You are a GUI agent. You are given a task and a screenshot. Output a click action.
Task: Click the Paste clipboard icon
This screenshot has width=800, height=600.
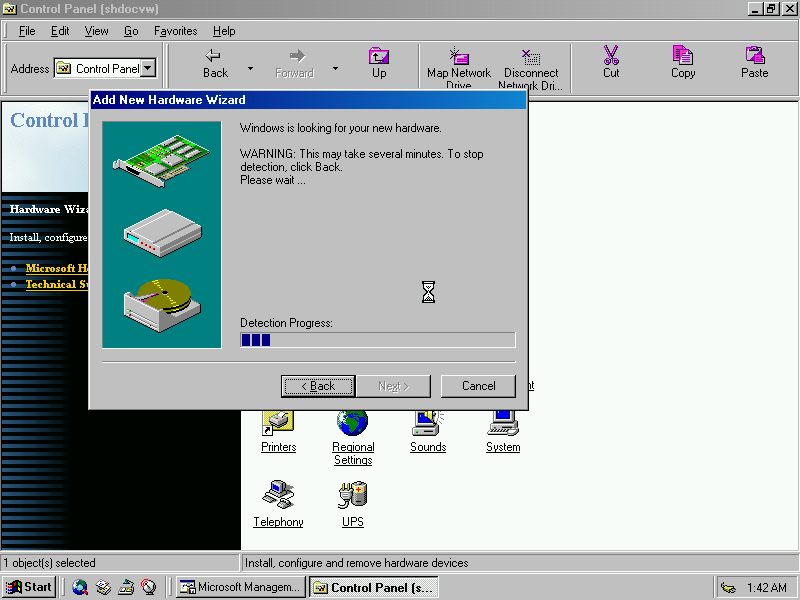click(755, 56)
